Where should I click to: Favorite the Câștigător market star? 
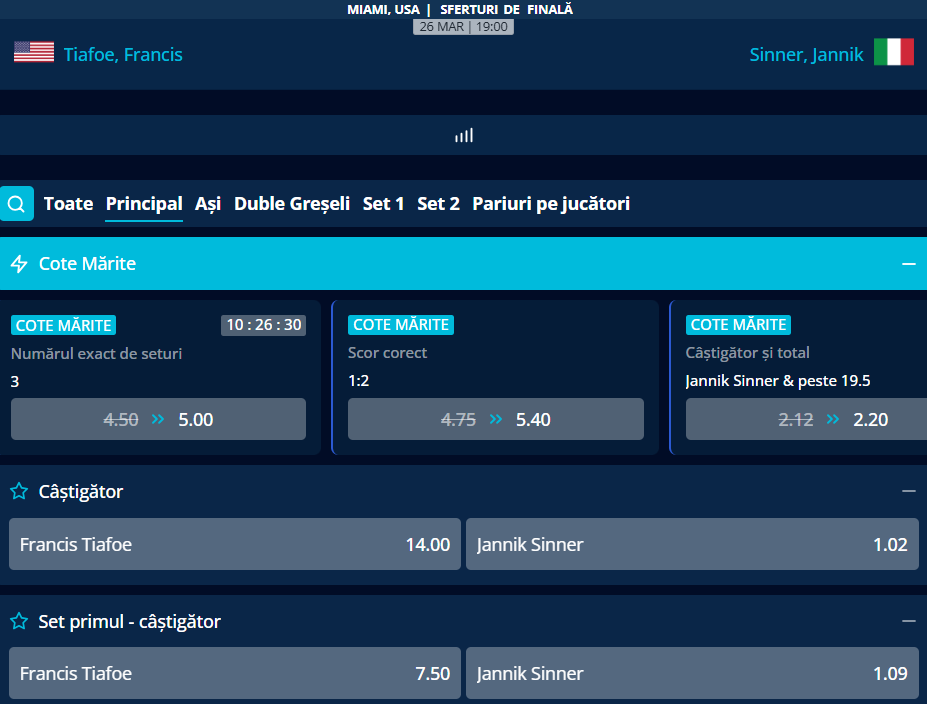[19, 491]
